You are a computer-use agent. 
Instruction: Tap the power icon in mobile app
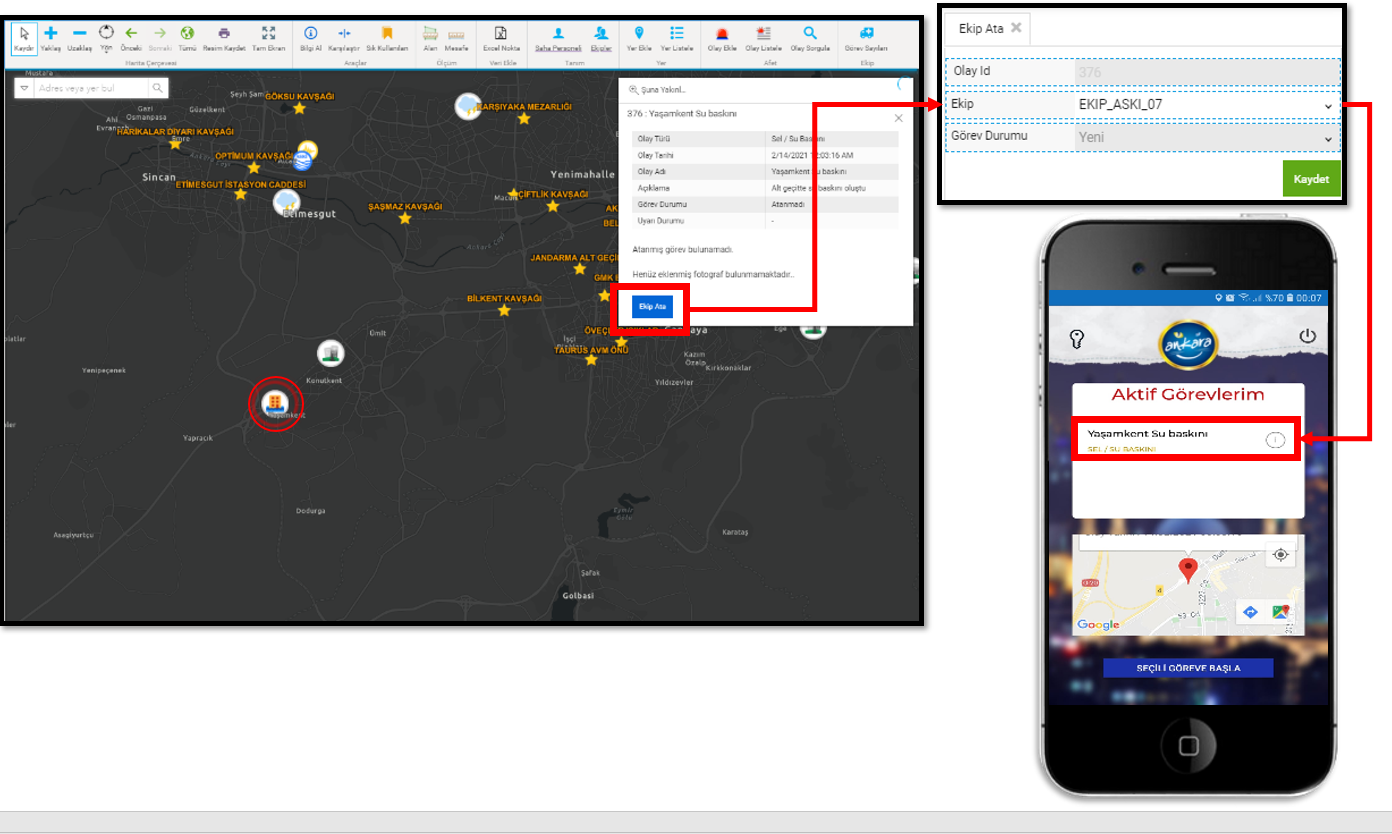click(x=1306, y=337)
